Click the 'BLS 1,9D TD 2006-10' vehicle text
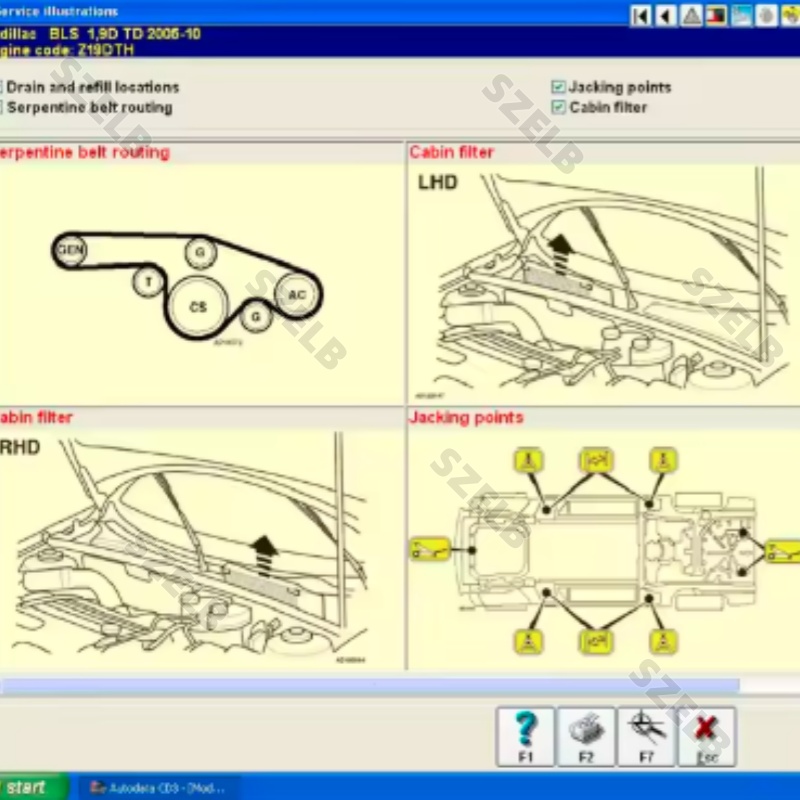This screenshot has width=800, height=800. tap(125, 34)
